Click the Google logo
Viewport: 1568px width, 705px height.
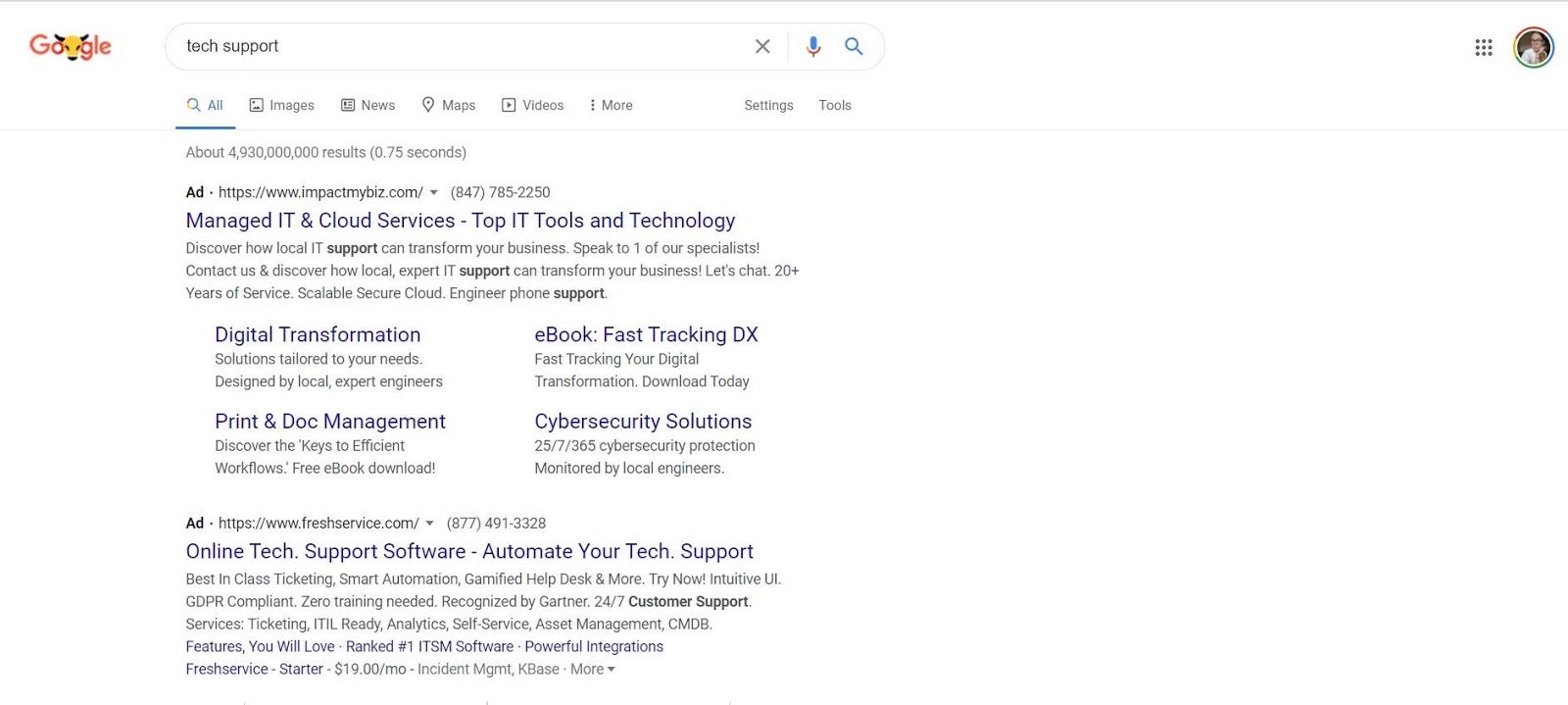coord(71,45)
